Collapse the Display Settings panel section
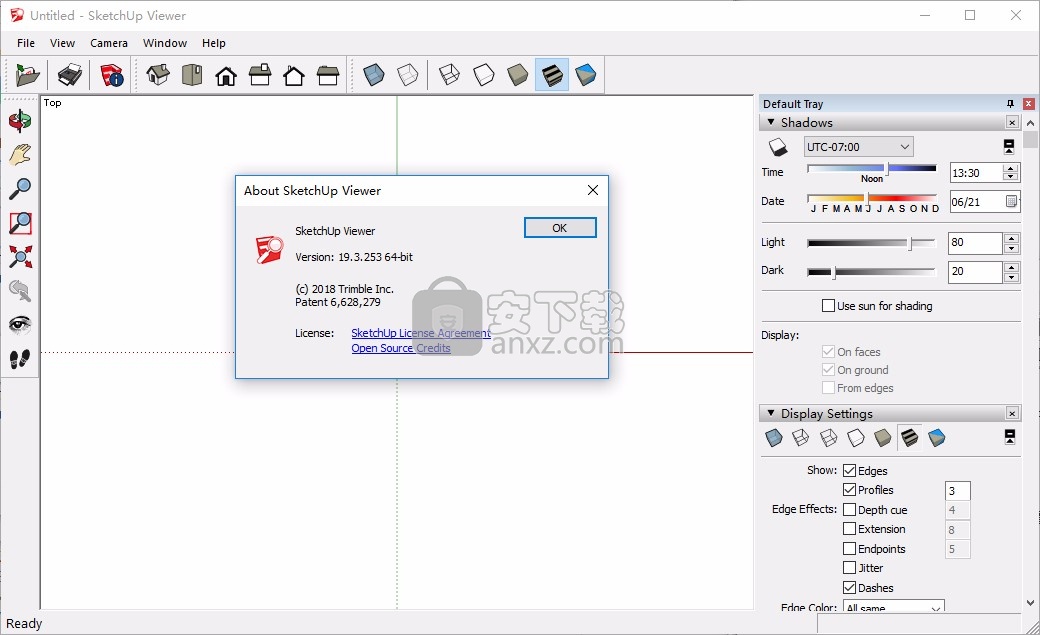Screen dimensions: 1040x635 (771, 413)
